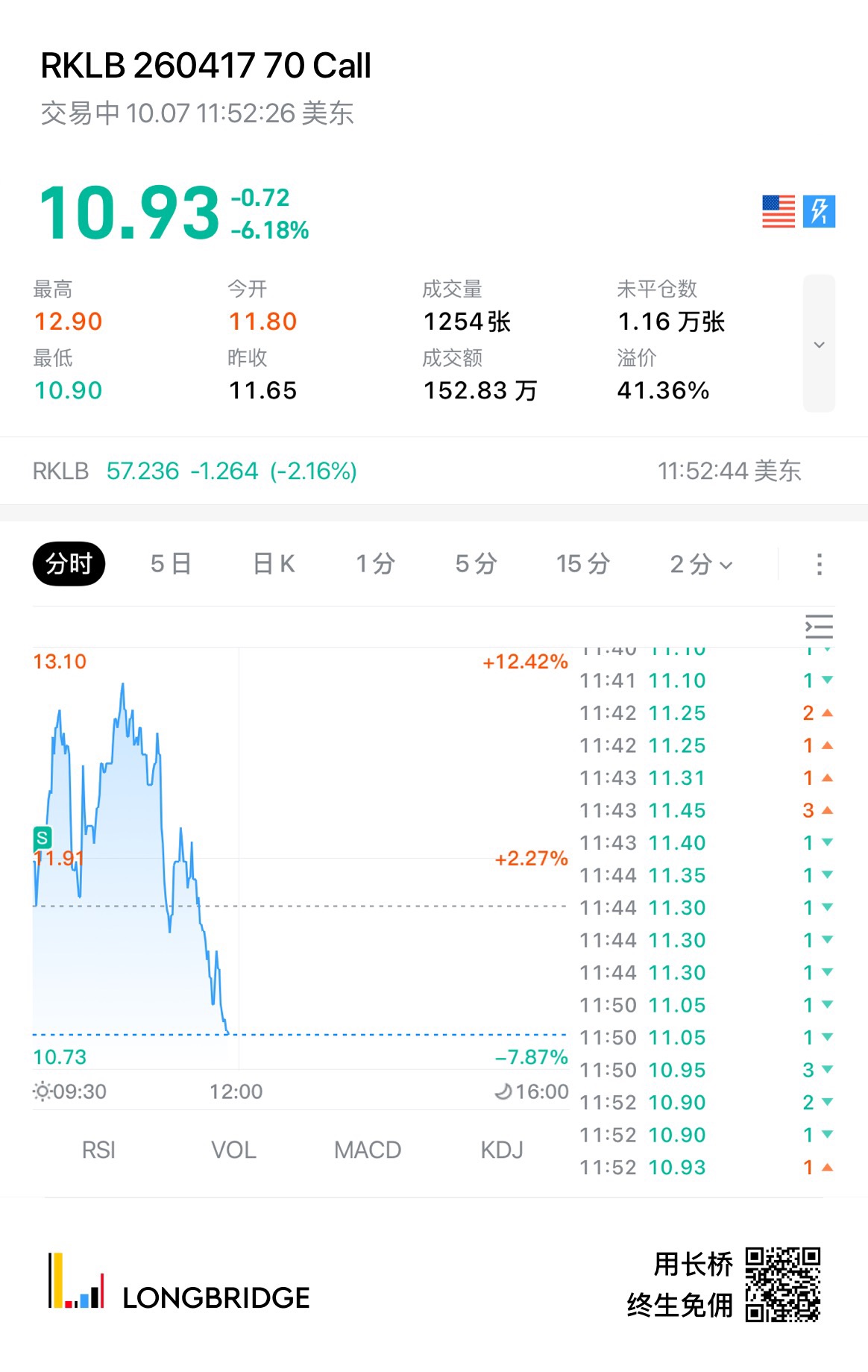Select the 分时 chart tab

click(x=69, y=564)
